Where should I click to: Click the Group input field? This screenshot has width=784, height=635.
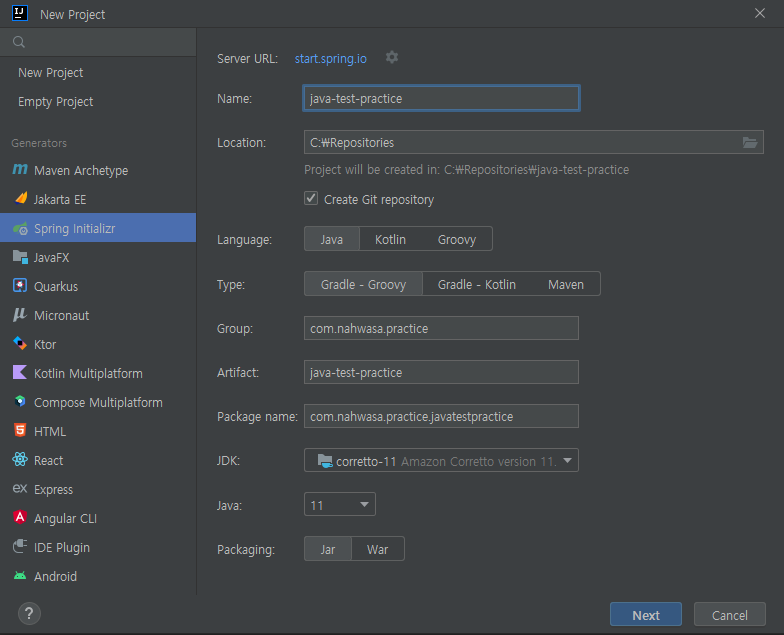click(x=441, y=328)
